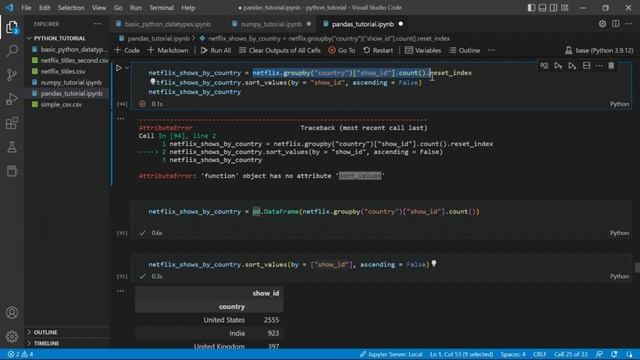
Task: Change the first cell's Python language mode
Action: (x=619, y=104)
